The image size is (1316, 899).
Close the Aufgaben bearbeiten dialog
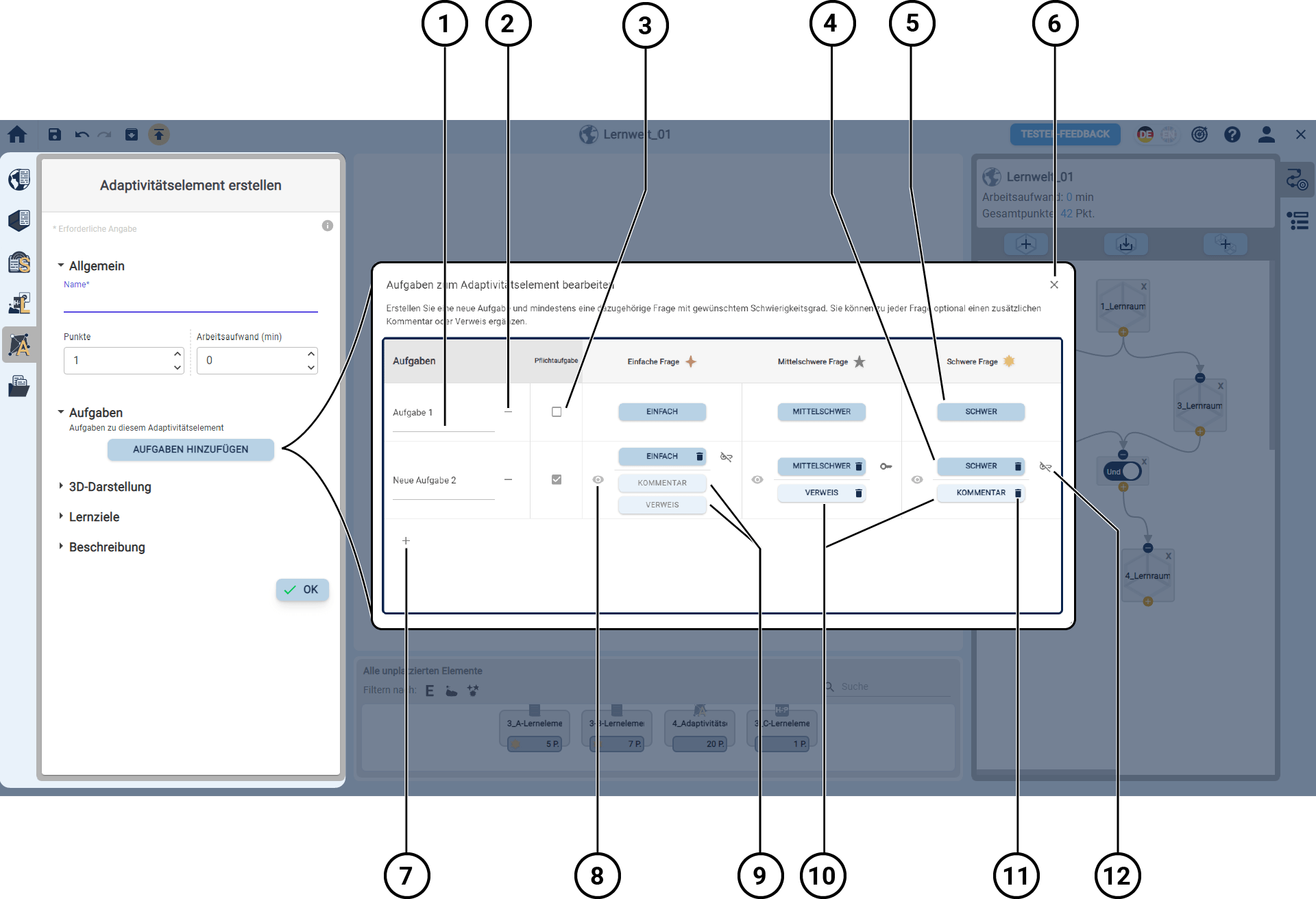pos(1054,285)
